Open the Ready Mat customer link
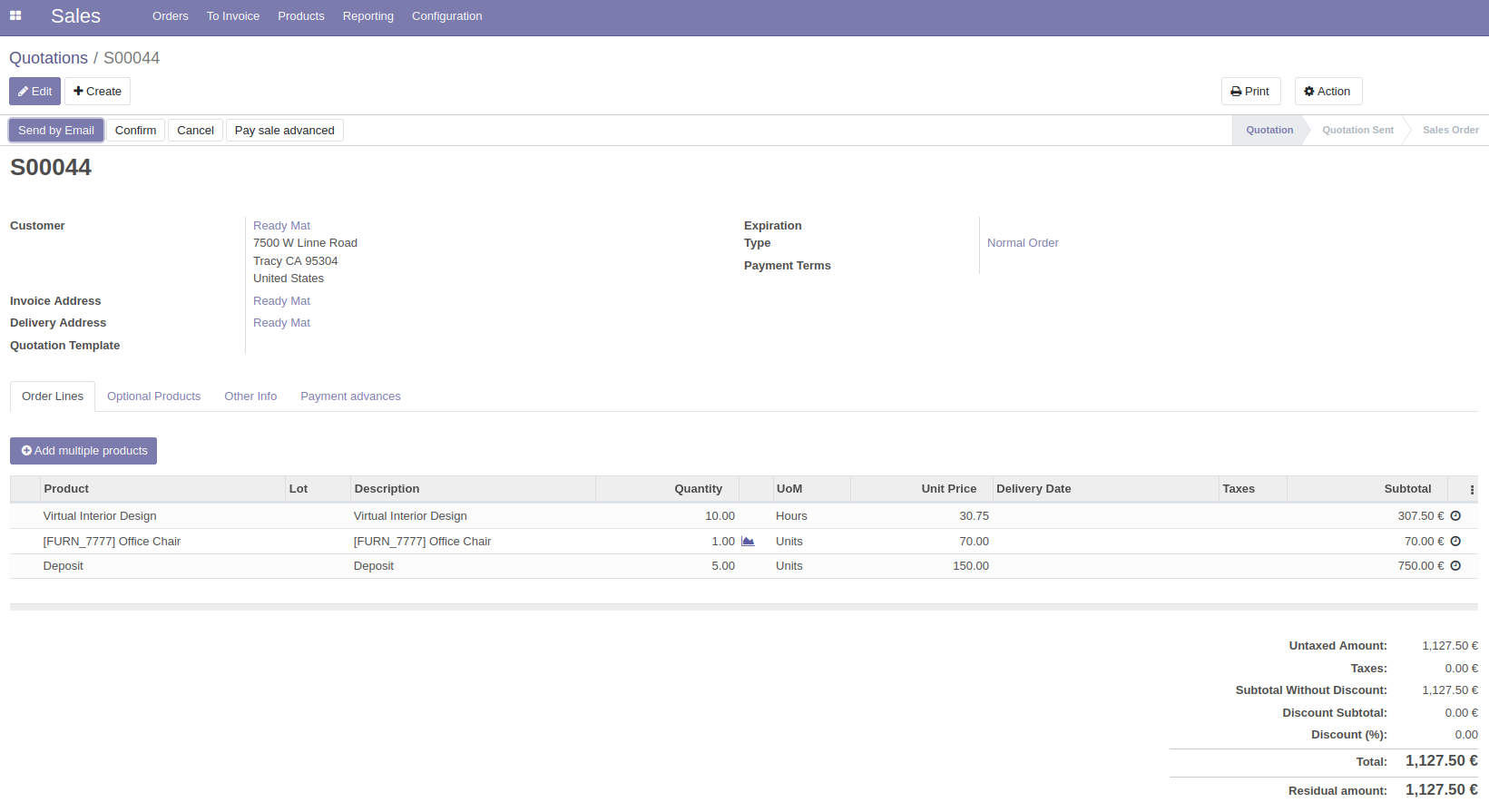 point(281,226)
